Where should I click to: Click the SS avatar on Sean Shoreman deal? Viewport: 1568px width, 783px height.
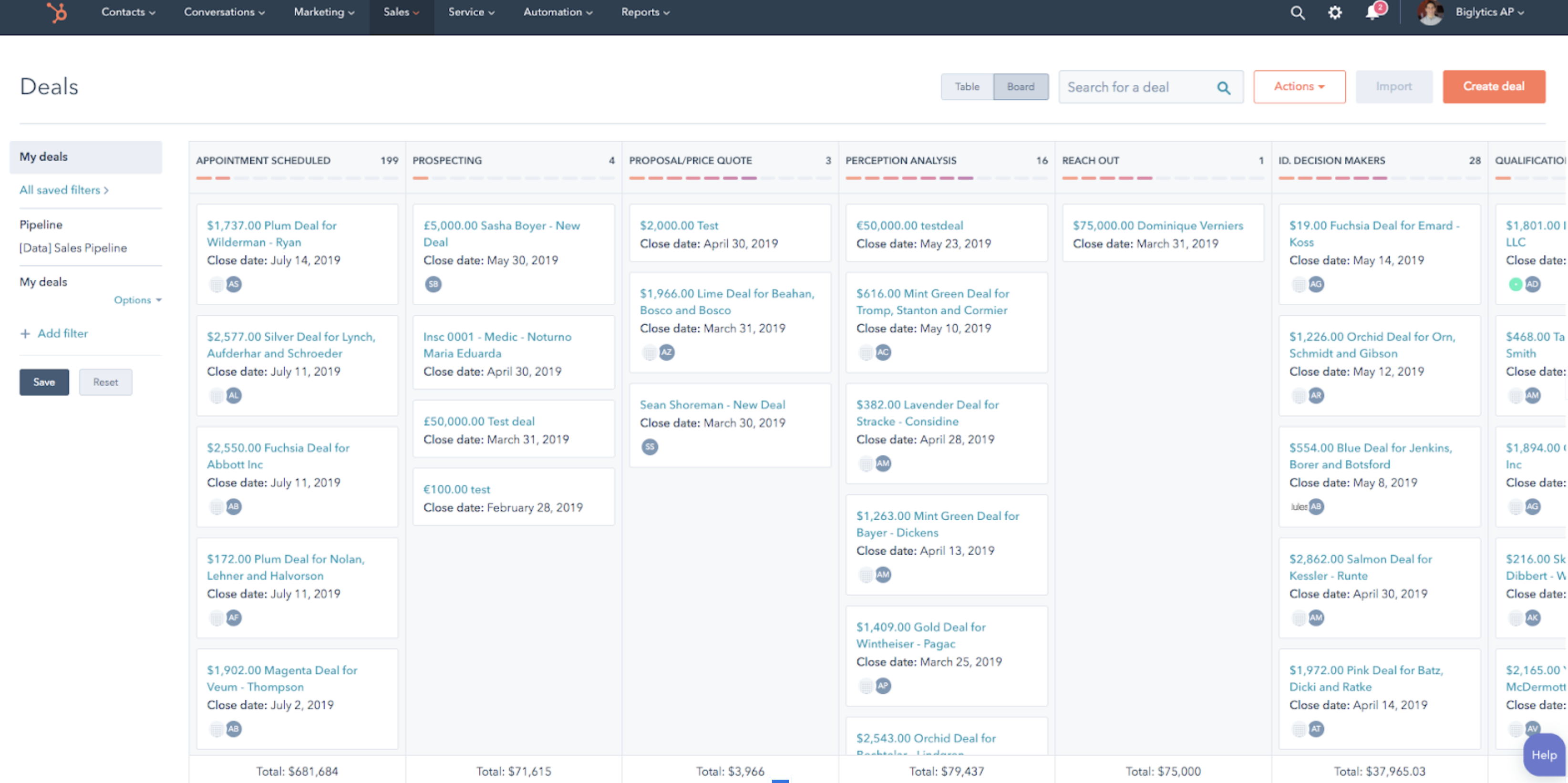(650, 447)
